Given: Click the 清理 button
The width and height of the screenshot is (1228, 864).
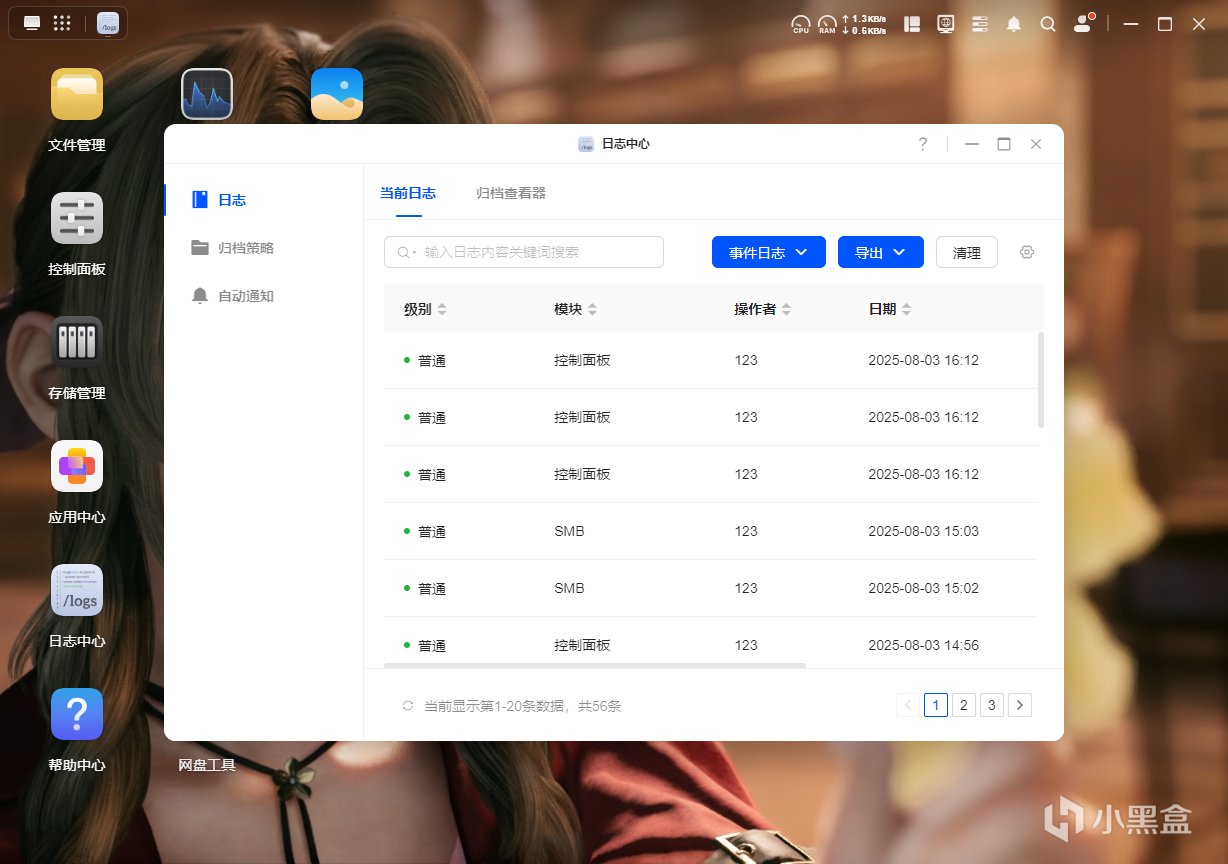Looking at the screenshot, I should (967, 252).
